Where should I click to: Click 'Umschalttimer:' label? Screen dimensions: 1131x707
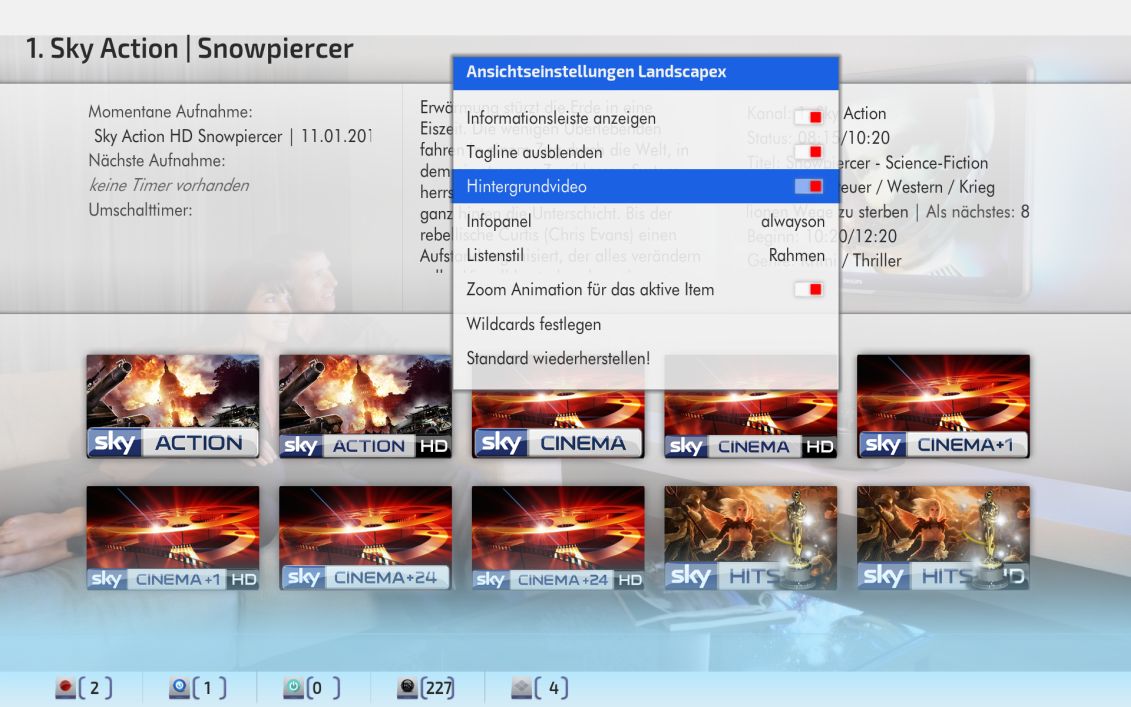click(140, 210)
